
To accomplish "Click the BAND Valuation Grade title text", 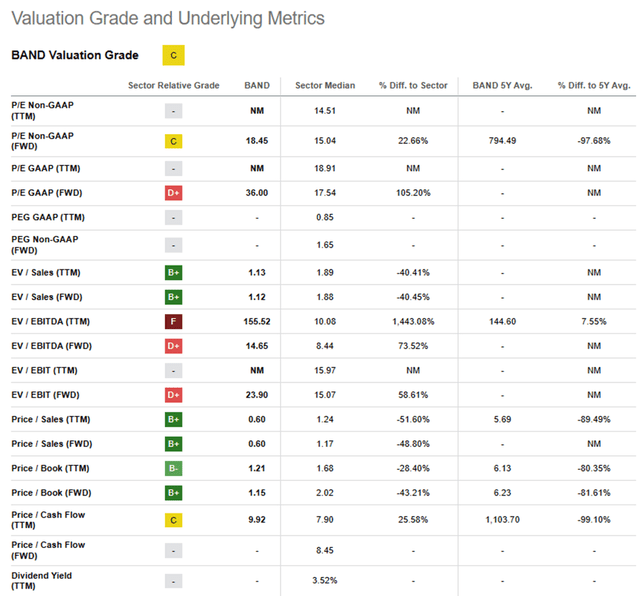I will coord(75,55).
